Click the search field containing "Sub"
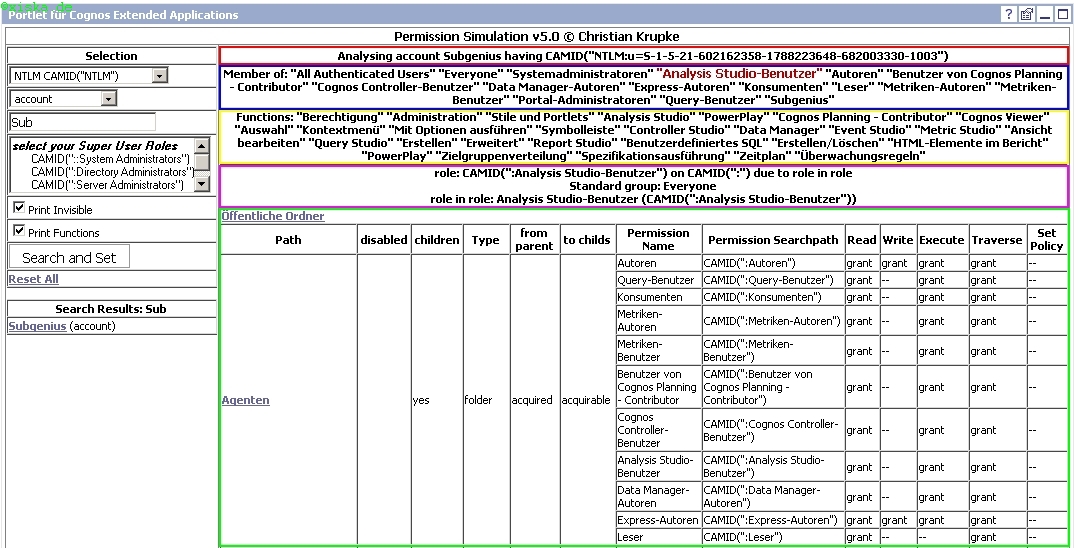The image size is (1074, 548). 83,123
